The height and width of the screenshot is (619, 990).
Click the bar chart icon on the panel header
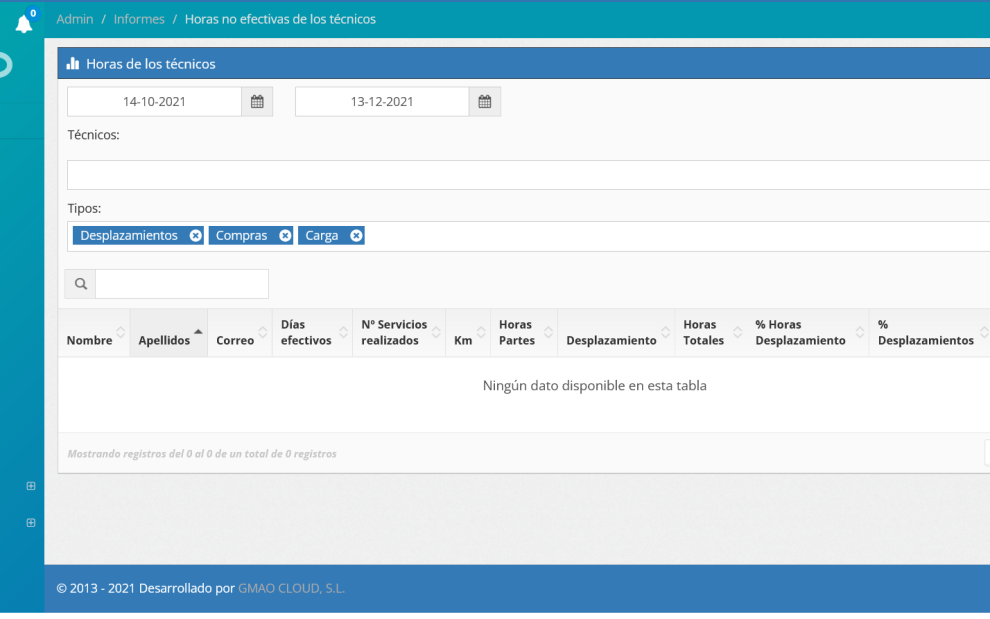click(x=73, y=63)
